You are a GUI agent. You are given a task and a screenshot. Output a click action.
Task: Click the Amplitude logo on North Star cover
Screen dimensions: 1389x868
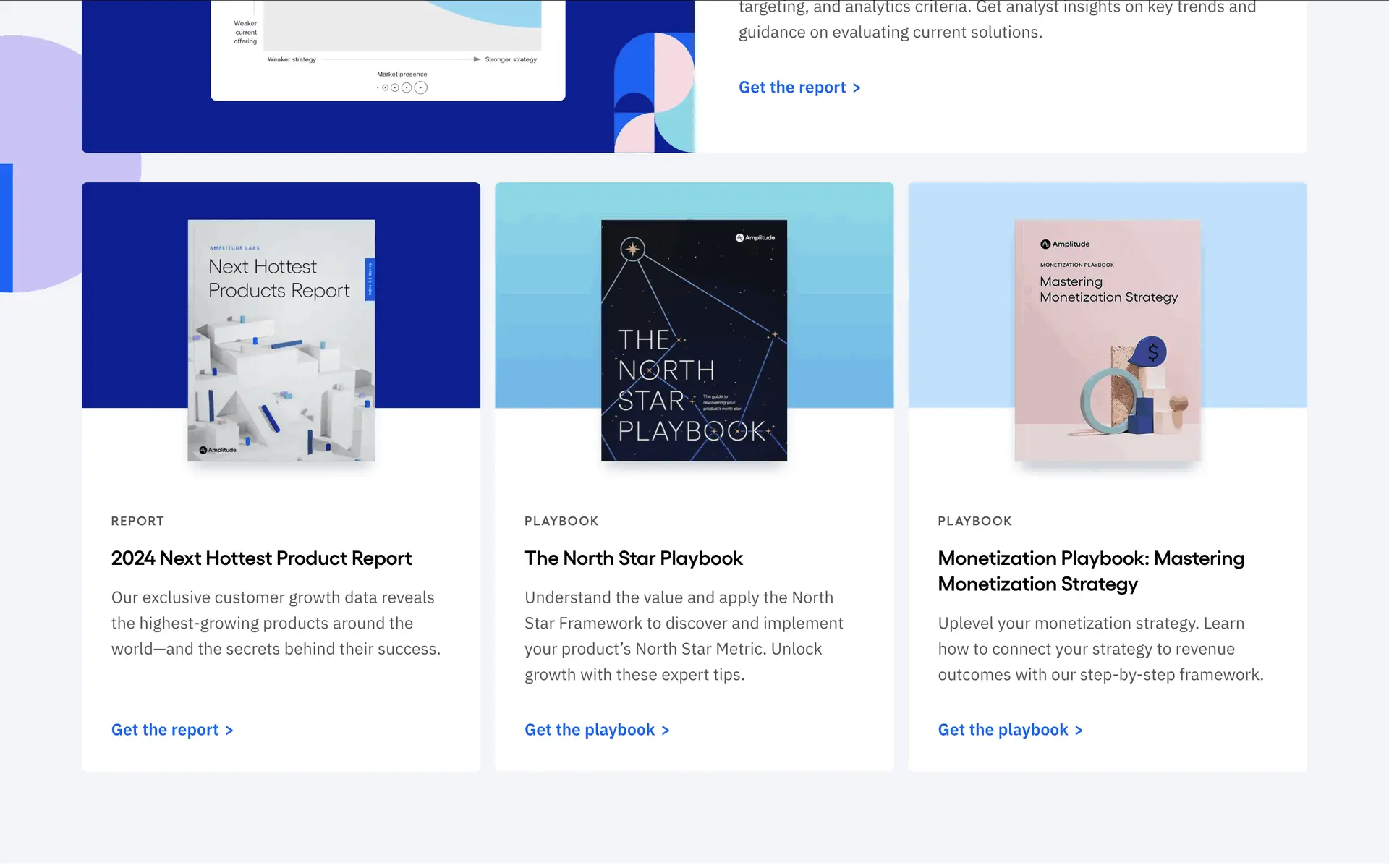point(755,237)
